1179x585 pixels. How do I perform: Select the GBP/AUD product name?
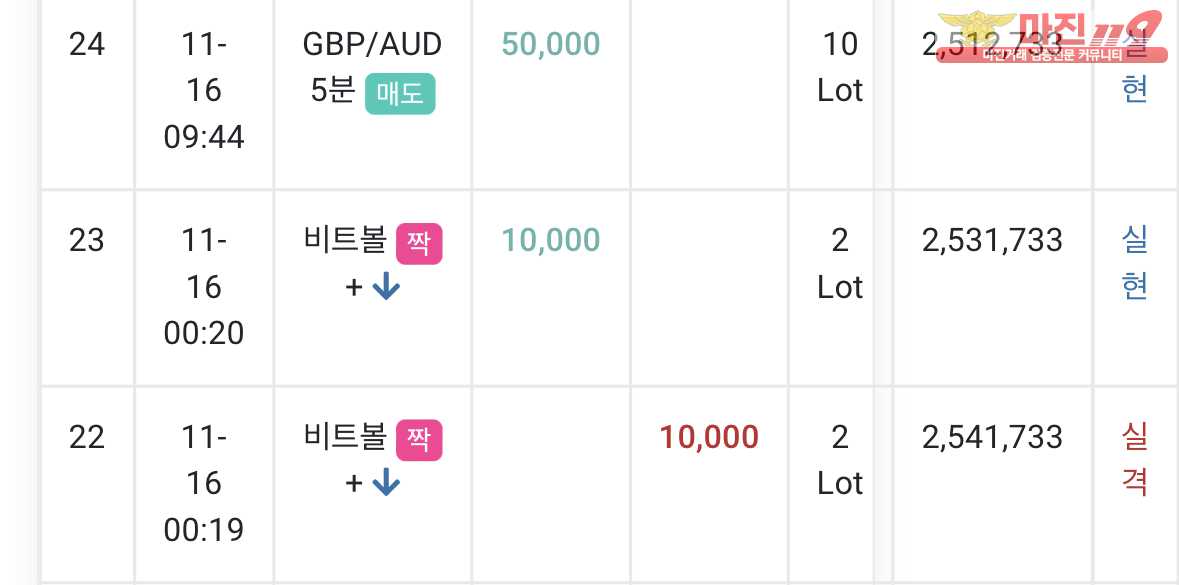[x=372, y=44]
